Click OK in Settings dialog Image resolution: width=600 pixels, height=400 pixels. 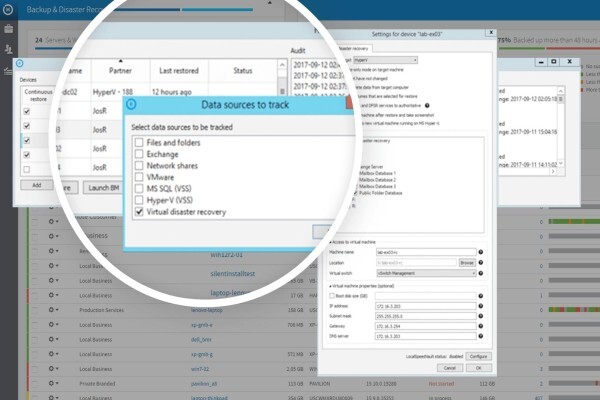click(x=479, y=368)
